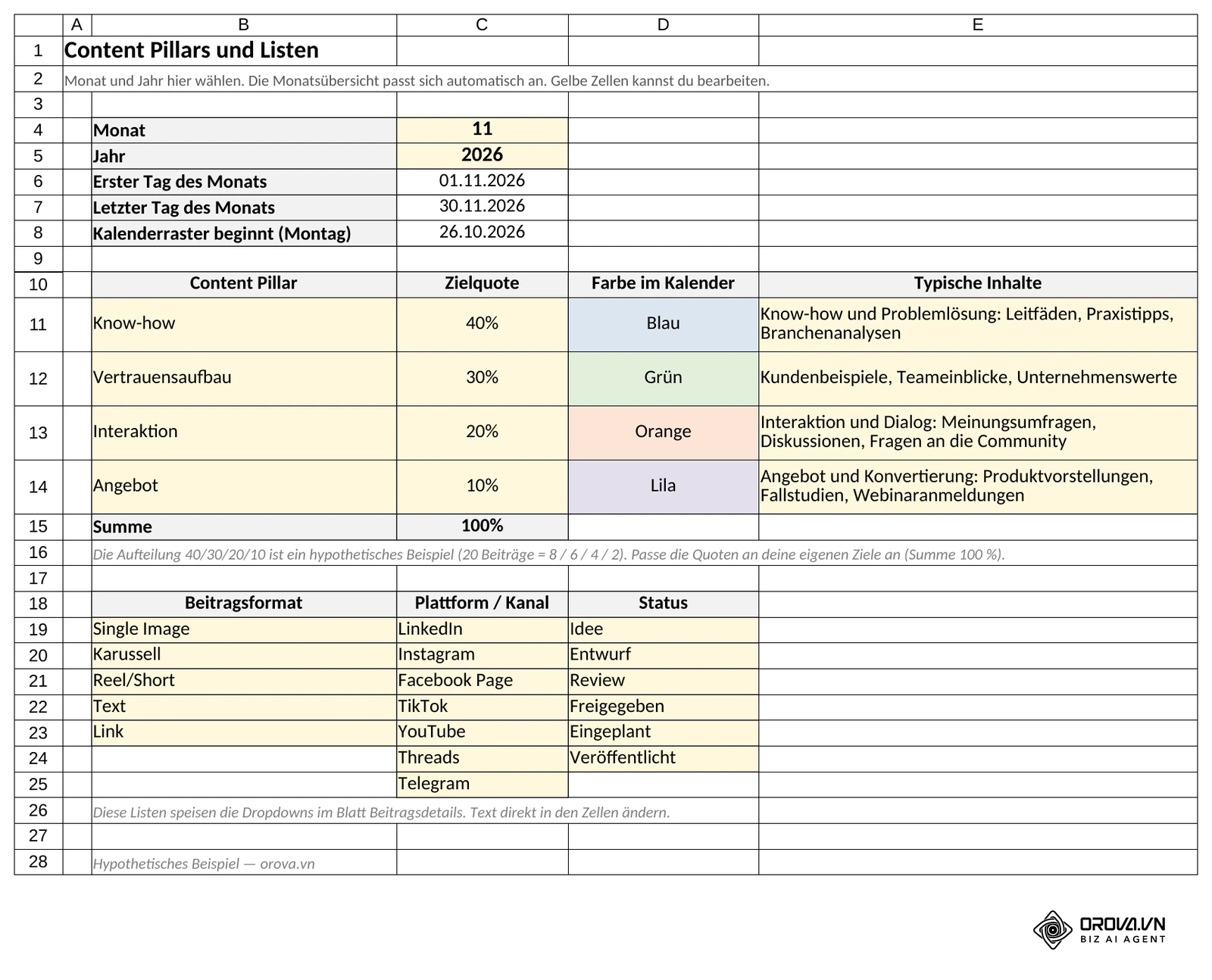Click the 30% Zielquote cell
This screenshot has height=980, width=1212.
pos(482,379)
